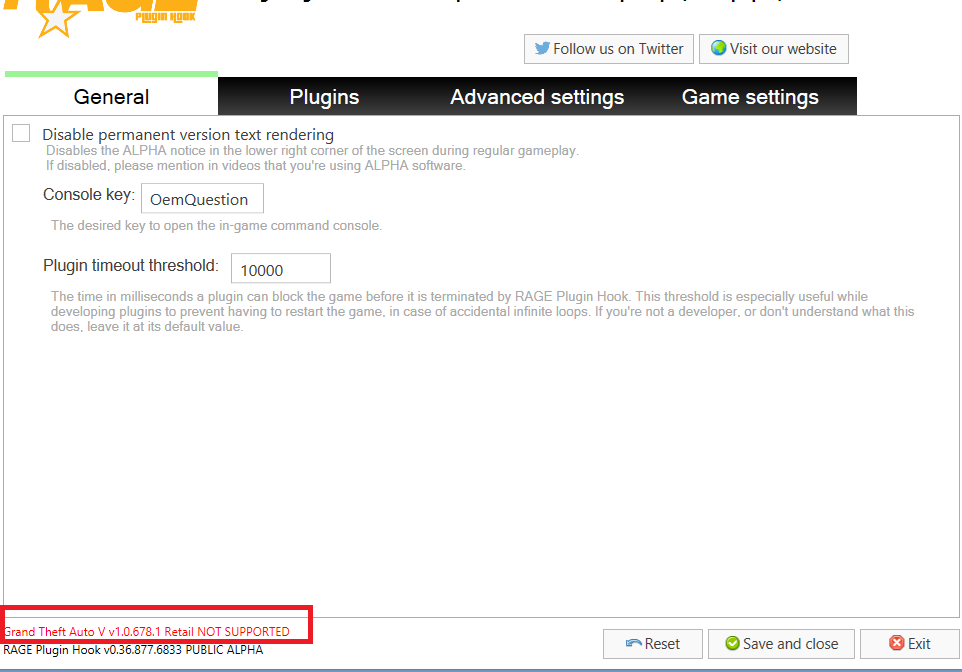
Task: Click the red X icon beside Exit
Action: [x=897, y=643]
